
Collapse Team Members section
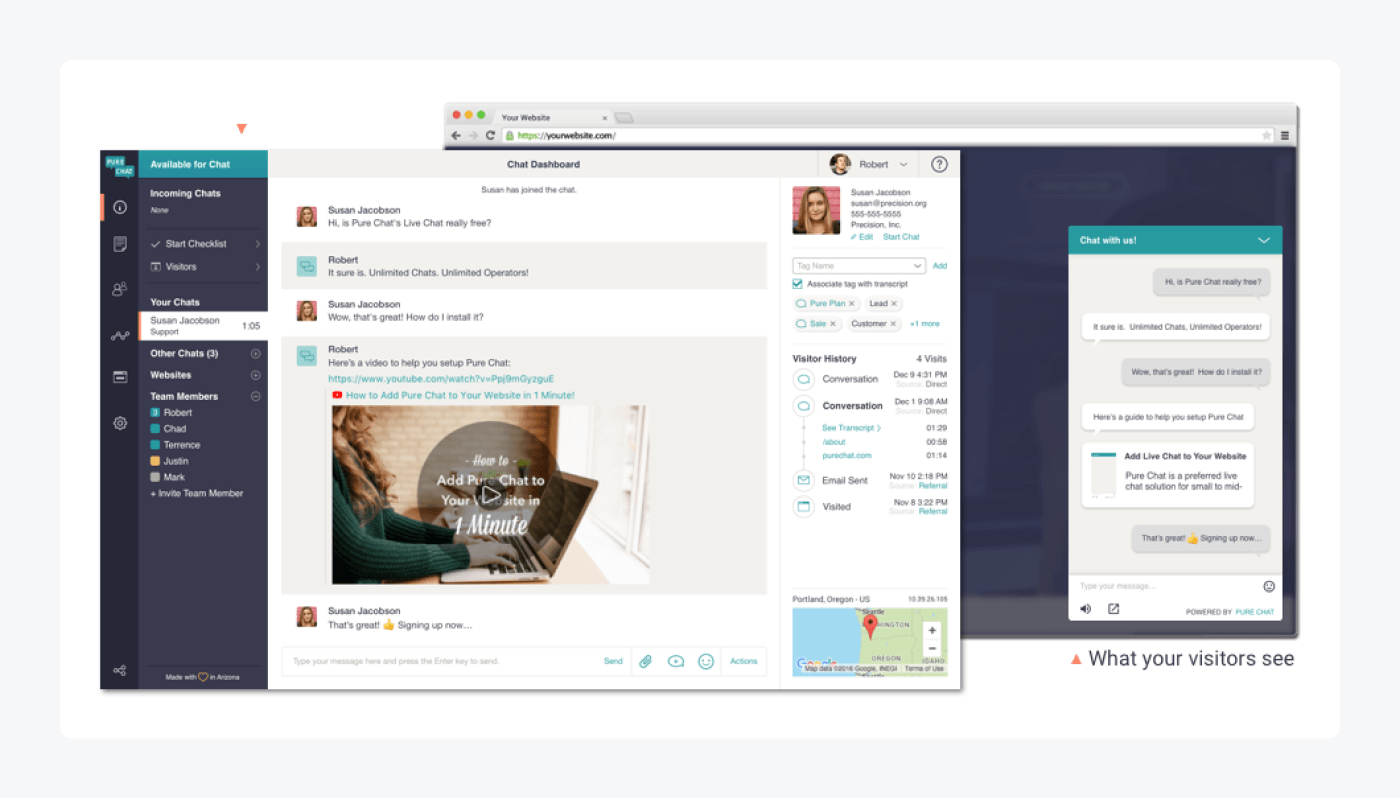pyautogui.click(x=256, y=397)
